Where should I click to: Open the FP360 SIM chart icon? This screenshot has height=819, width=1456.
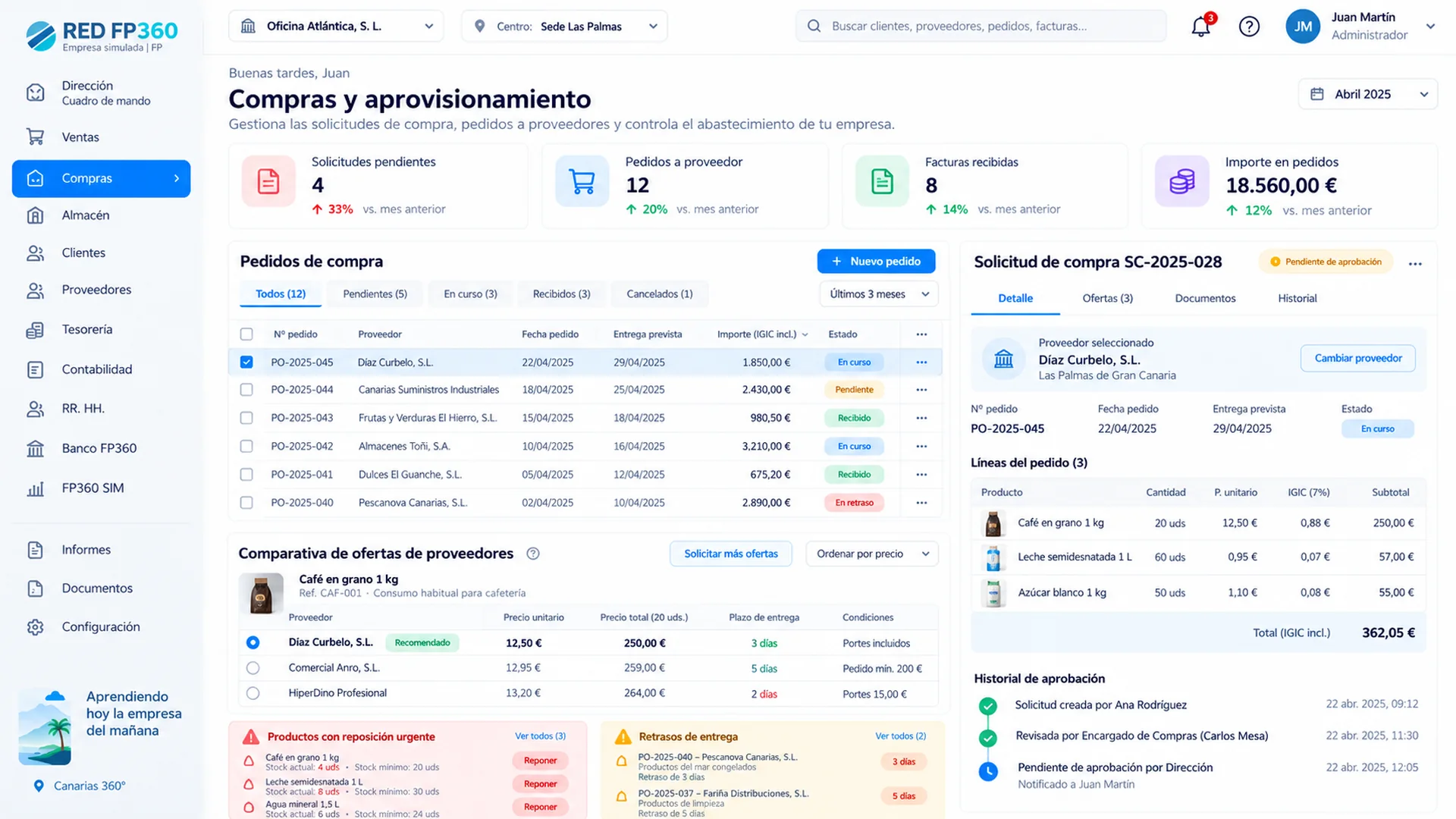pos(36,488)
